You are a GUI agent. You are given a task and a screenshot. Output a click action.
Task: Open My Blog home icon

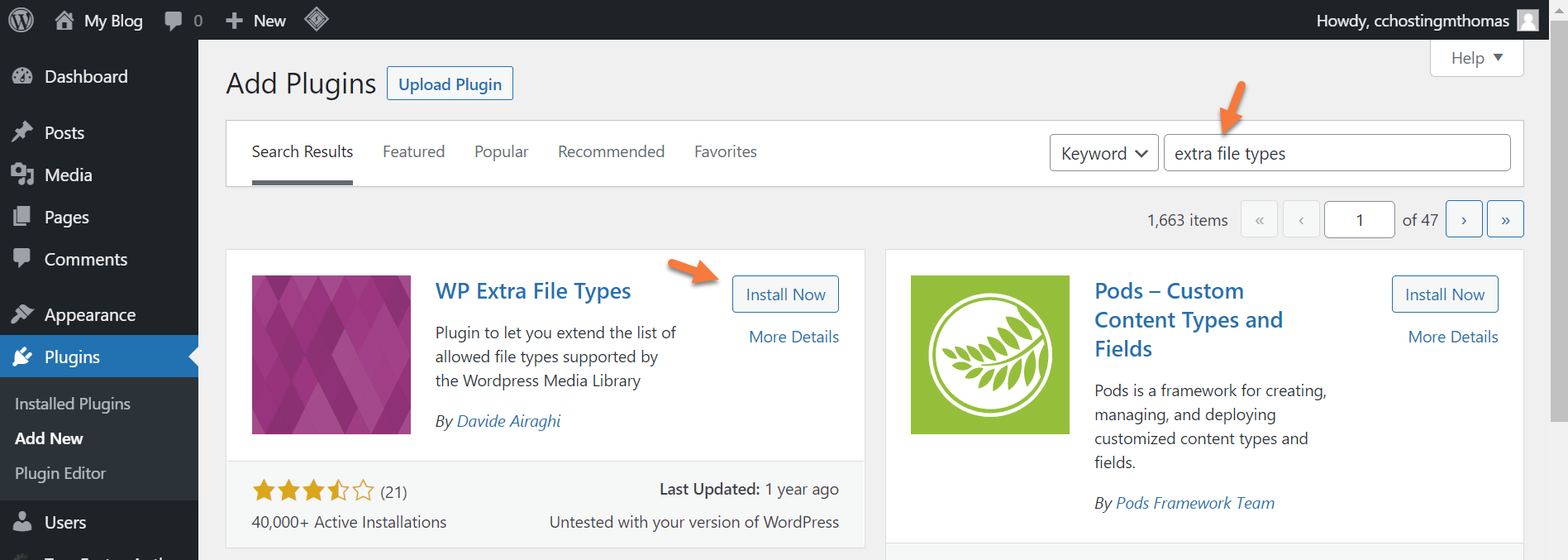coord(64,21)
